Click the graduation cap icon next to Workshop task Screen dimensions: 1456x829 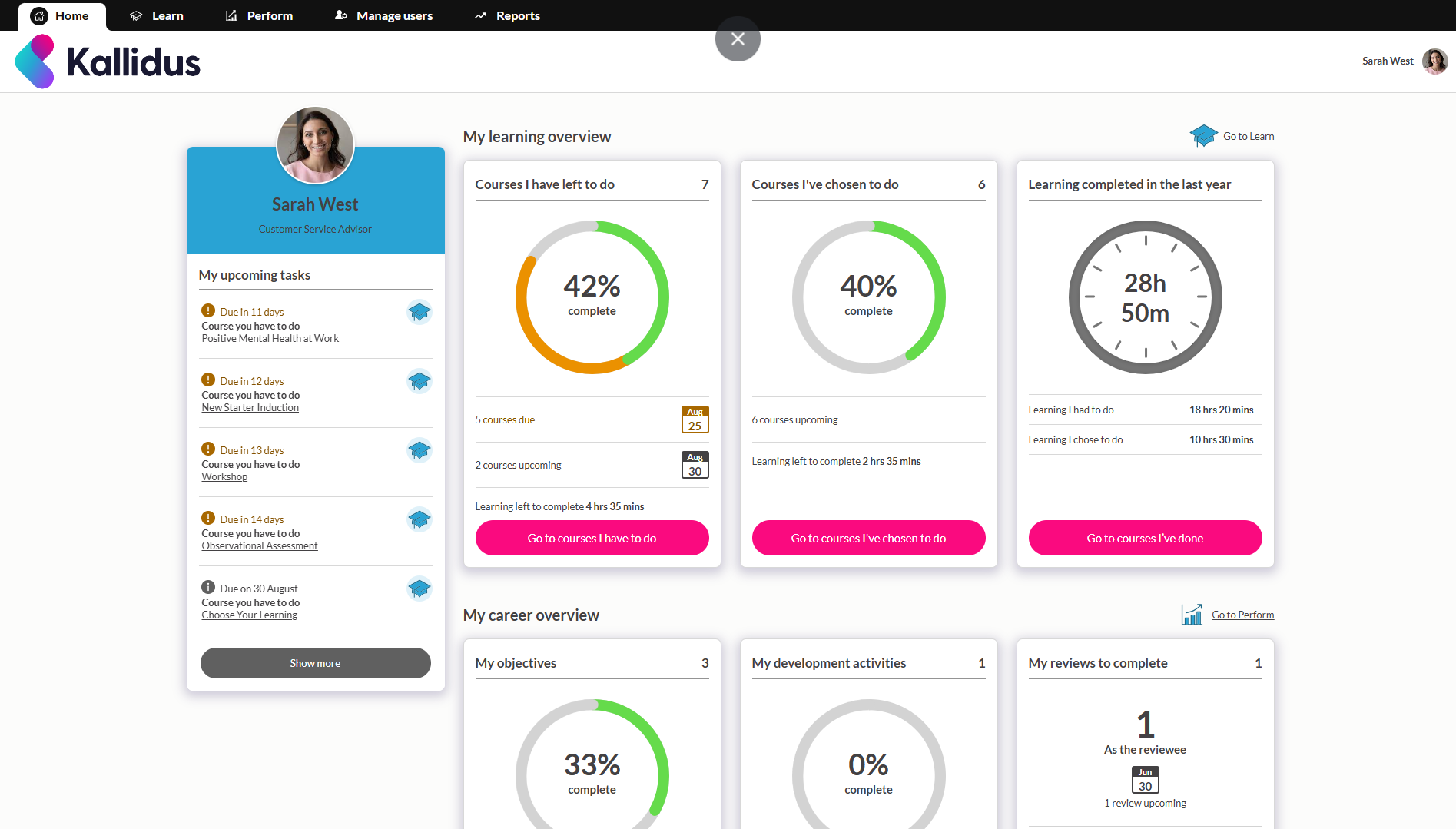point(420,450)
